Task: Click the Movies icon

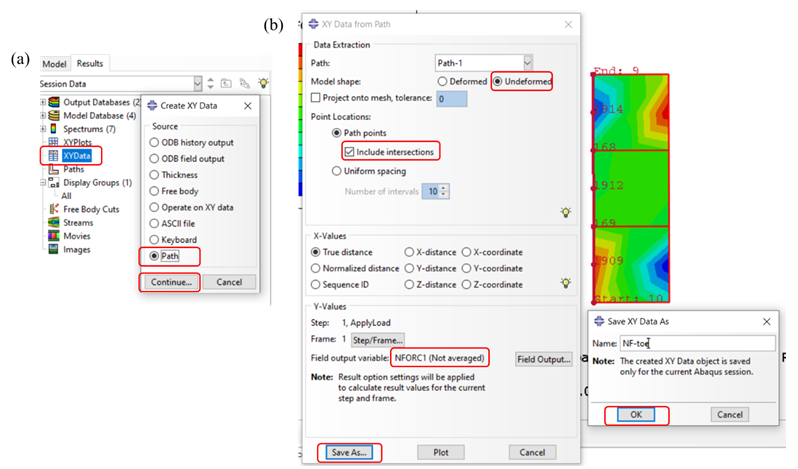Action: [x=53, y=236]
